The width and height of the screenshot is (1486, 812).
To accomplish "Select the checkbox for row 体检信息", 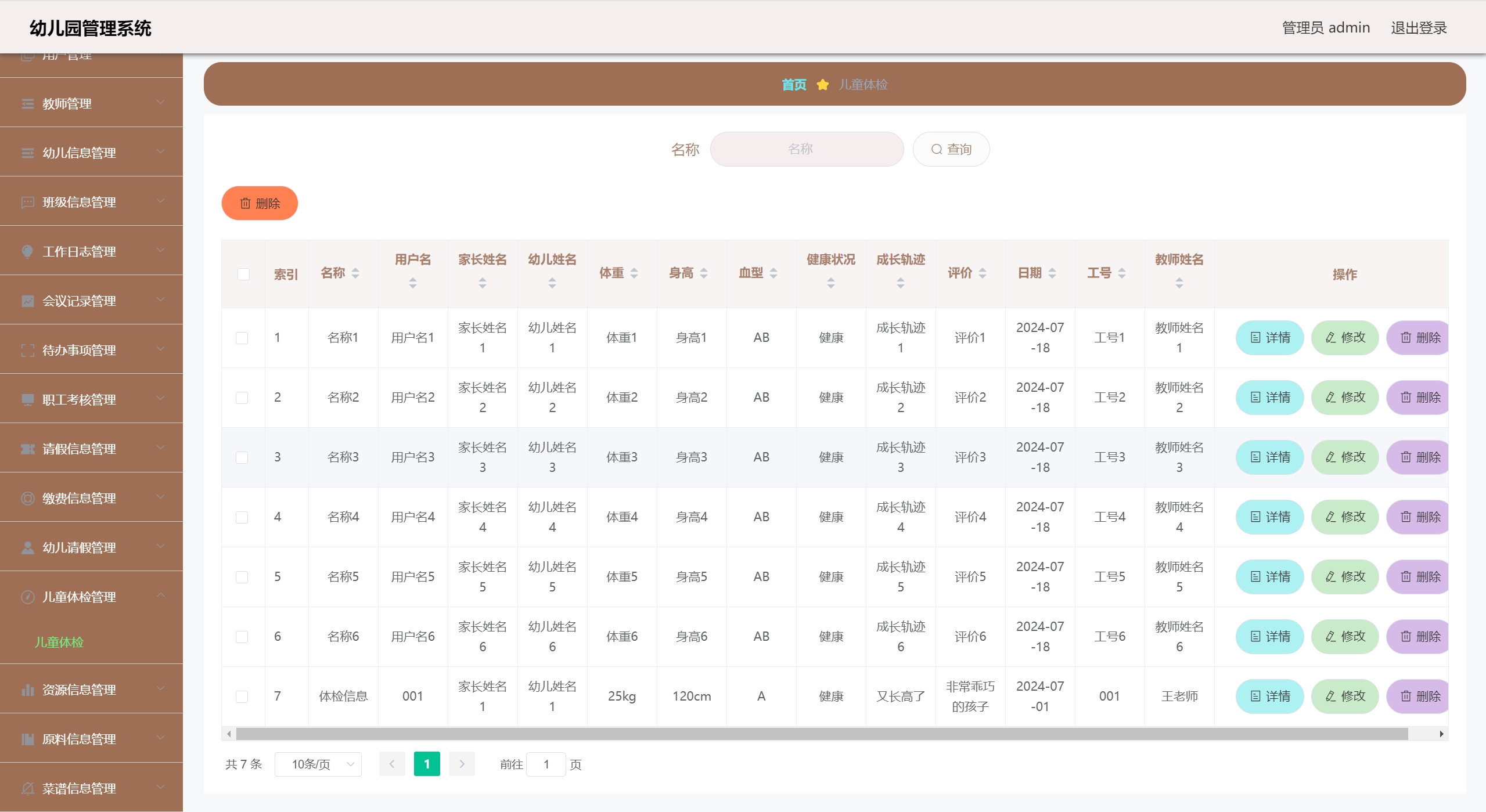I will (242, 696).
